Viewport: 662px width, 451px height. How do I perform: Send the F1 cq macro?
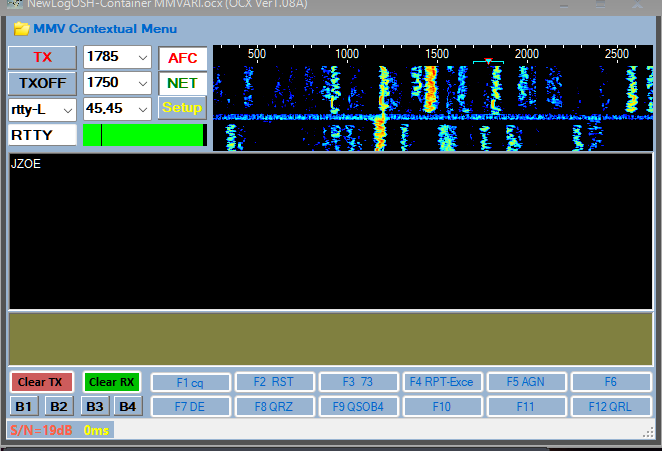[x=190, y=382]
